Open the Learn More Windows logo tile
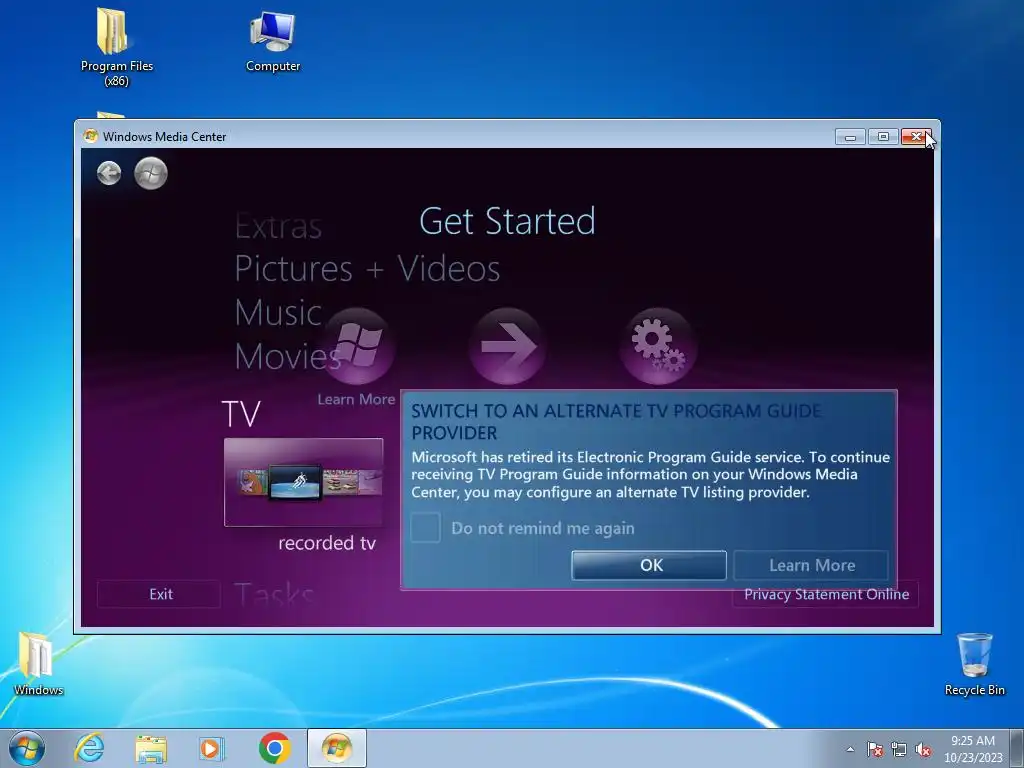 point(357,346)
